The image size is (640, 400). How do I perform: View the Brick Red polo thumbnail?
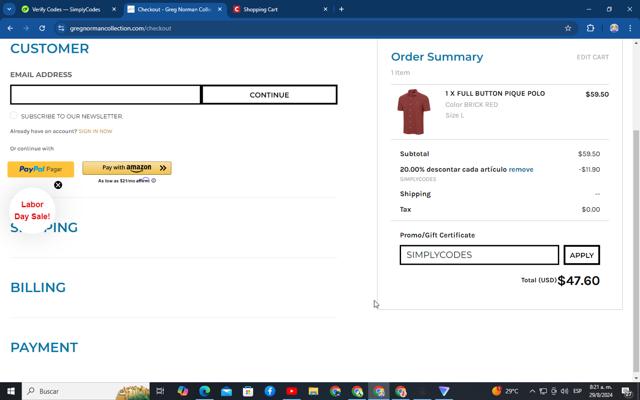click(414, 112)
